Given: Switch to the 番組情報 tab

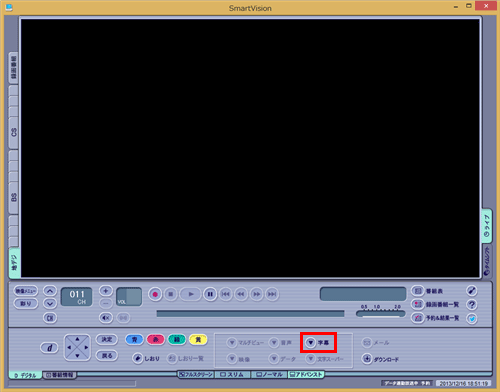Looking at the screenshot, I should pyautogui.click(x=60, y=375).
